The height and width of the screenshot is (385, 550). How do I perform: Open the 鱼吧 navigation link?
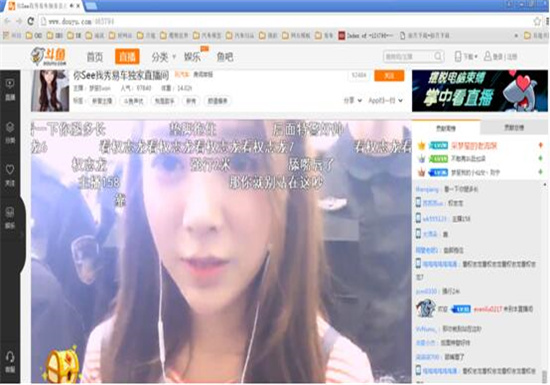(x=225, y=57)
